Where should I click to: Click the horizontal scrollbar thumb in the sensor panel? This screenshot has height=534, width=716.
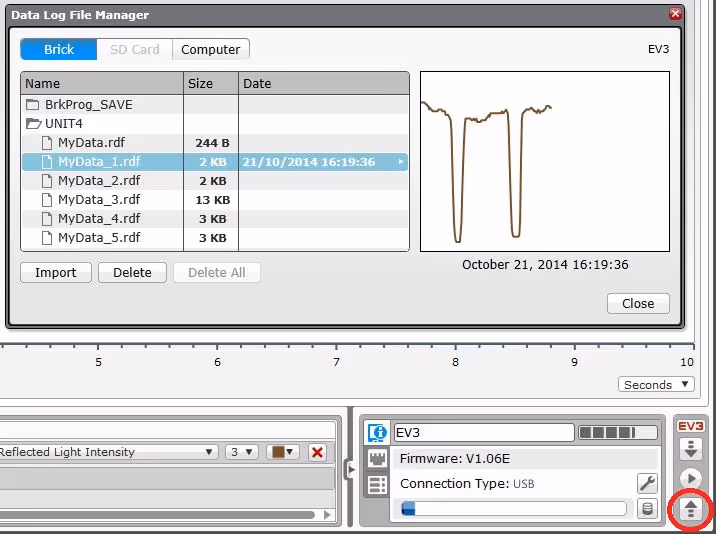157,515
